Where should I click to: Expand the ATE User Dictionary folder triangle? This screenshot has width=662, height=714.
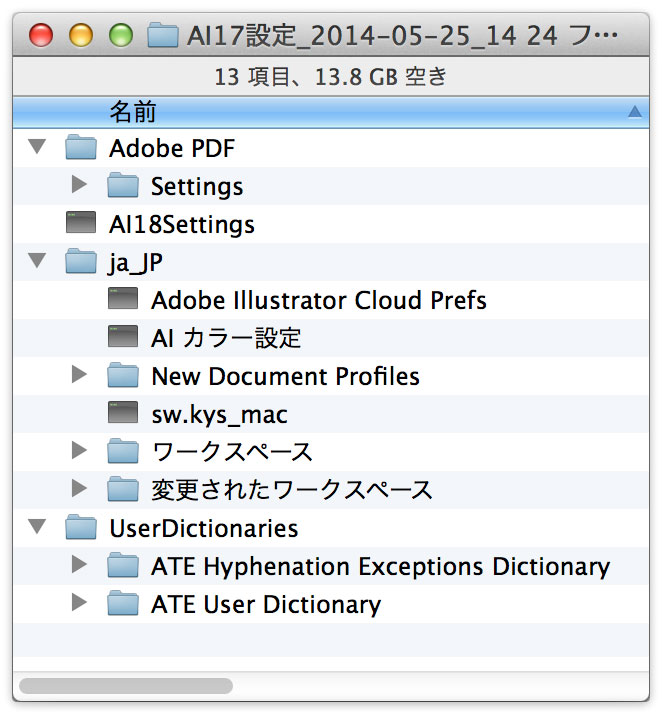point(79,602)
